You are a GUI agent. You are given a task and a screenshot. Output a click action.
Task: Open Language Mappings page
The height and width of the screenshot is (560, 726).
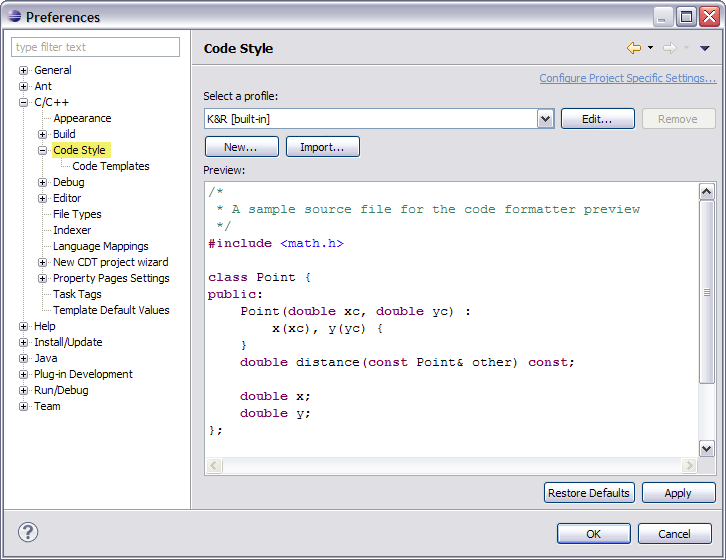pyautogui.click(x=100, y=246)
